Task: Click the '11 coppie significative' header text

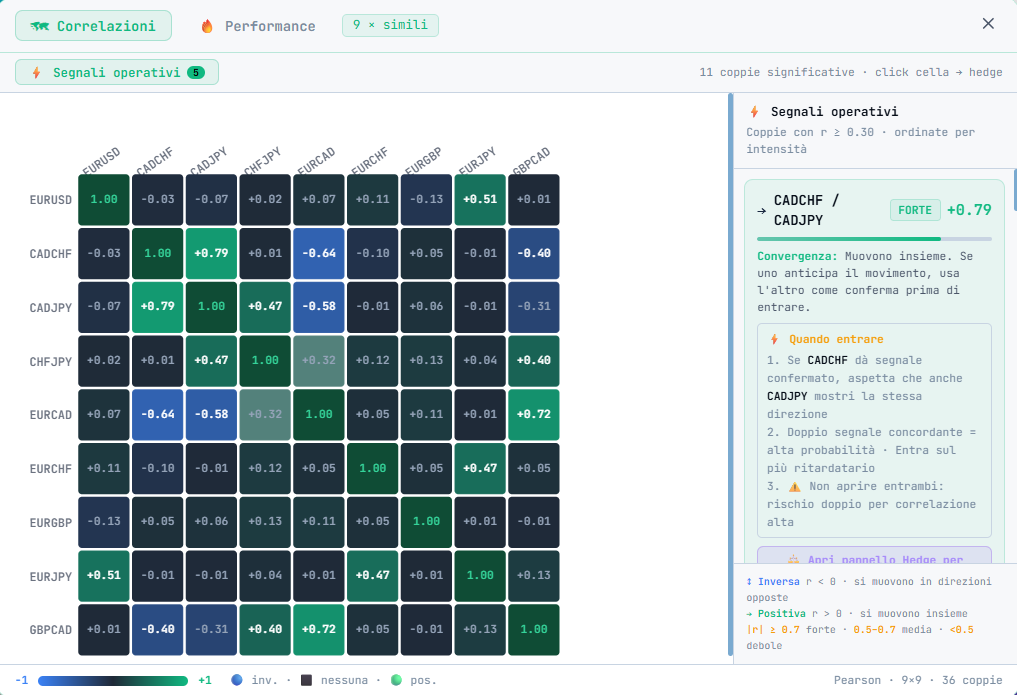Action: pos(776,72)
